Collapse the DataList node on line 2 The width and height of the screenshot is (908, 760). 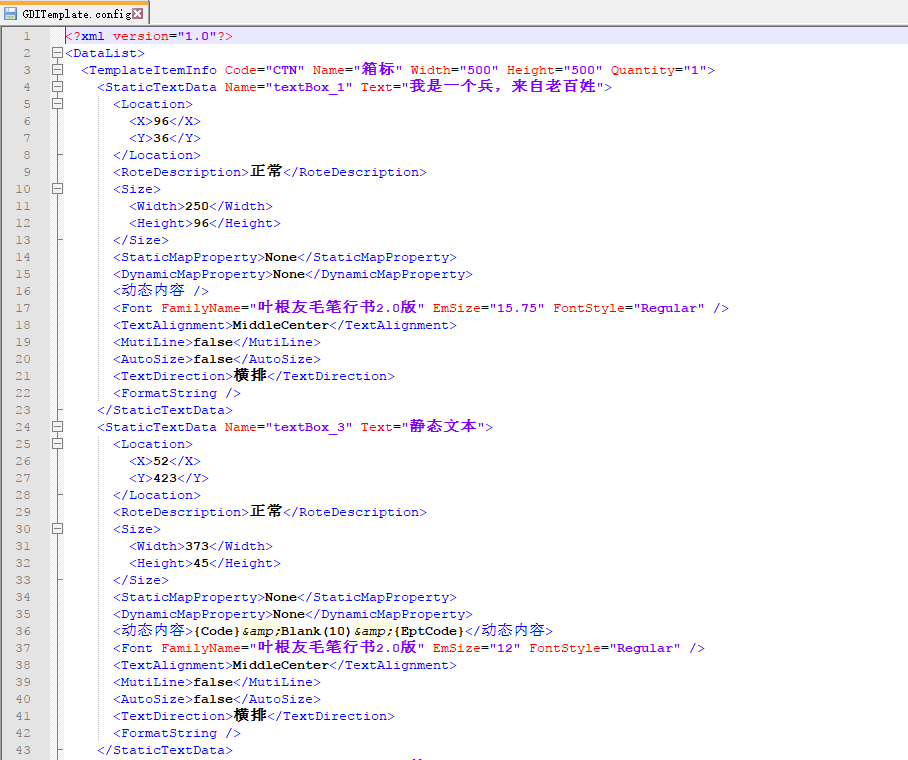tap(57, 53)
